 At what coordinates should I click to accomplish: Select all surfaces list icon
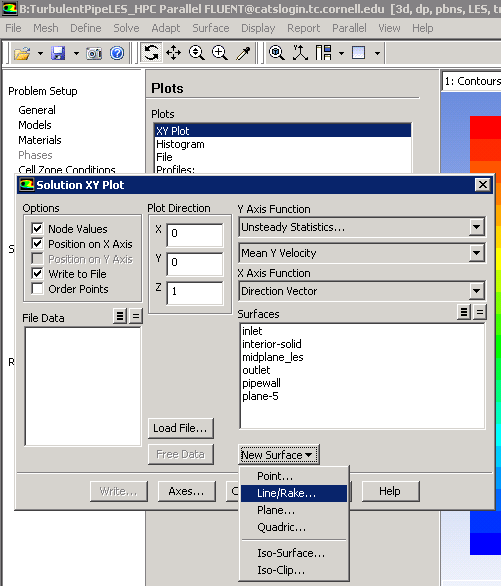click(464, 312)
